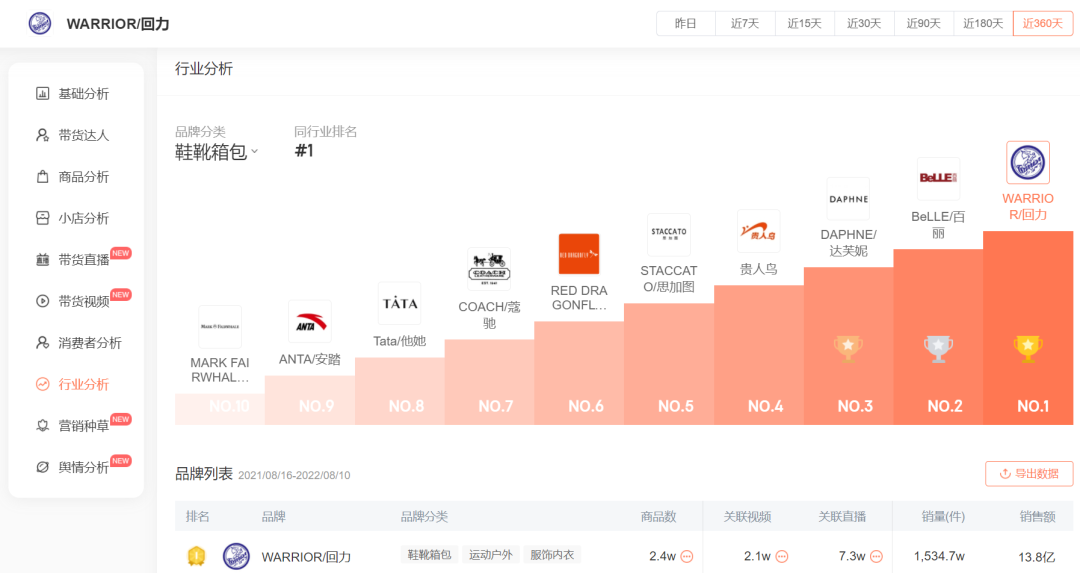
Task: Click the NEW badge on 带货直播
Action: coord(121,253)
